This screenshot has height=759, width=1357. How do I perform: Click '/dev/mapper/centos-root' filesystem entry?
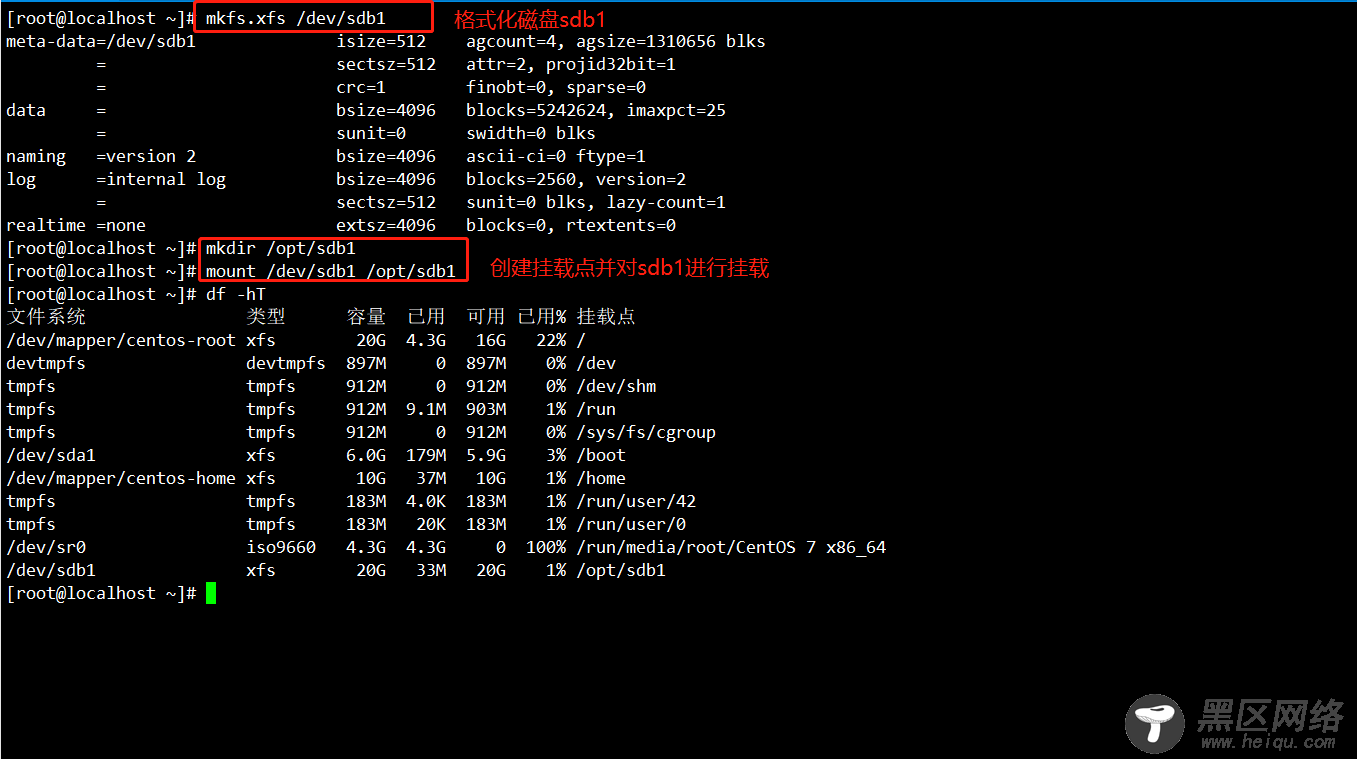pyautogui.click(x=121, y=340)
